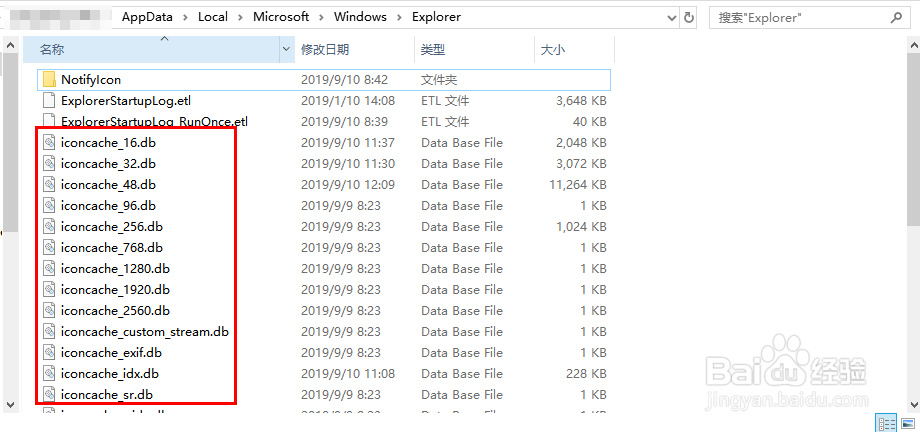Sort files by 类型 column header
This screenshot has width=920, height=432.
433,49
